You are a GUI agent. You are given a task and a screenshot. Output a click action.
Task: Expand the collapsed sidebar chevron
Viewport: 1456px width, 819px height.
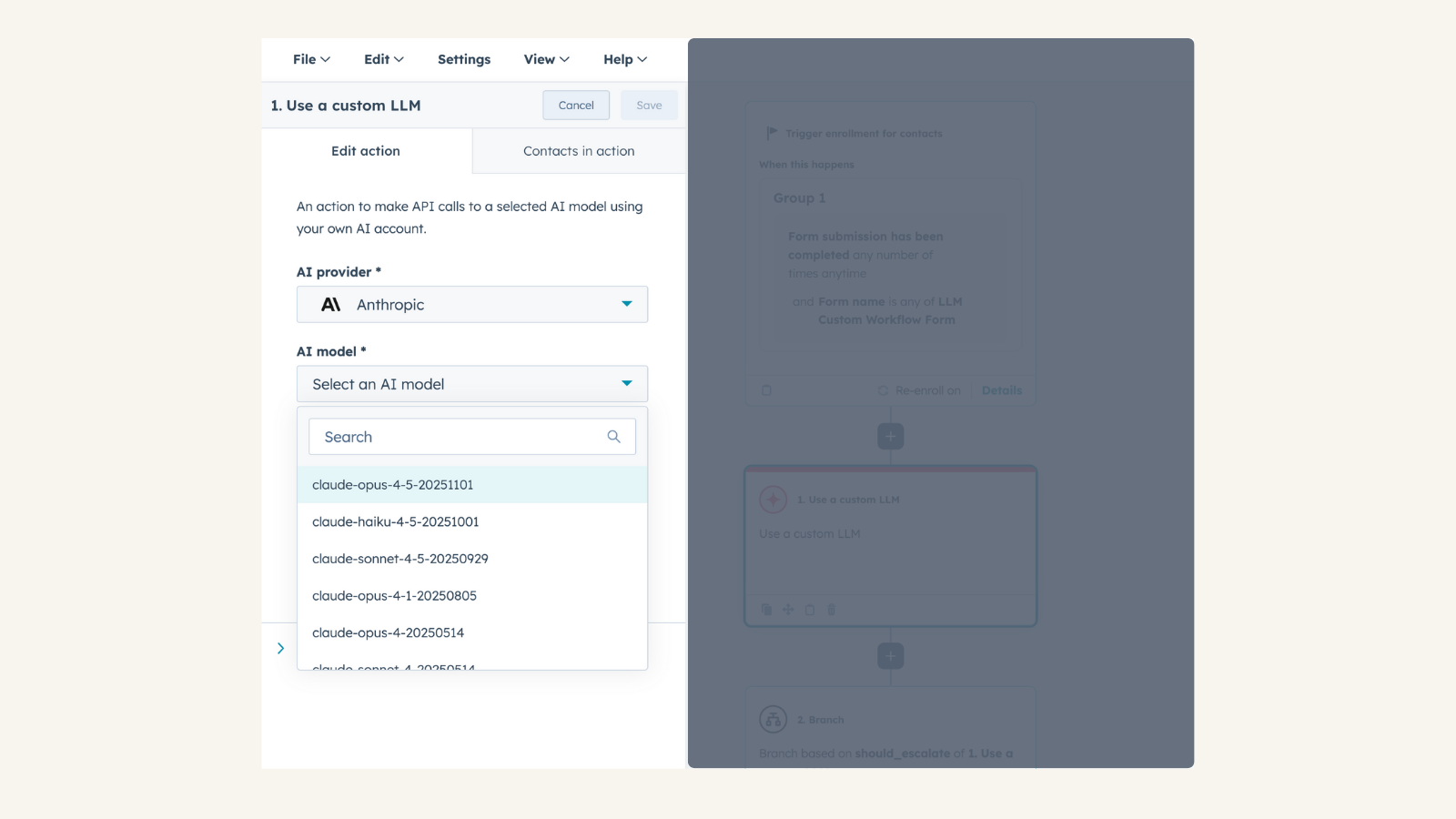(281, 648)
